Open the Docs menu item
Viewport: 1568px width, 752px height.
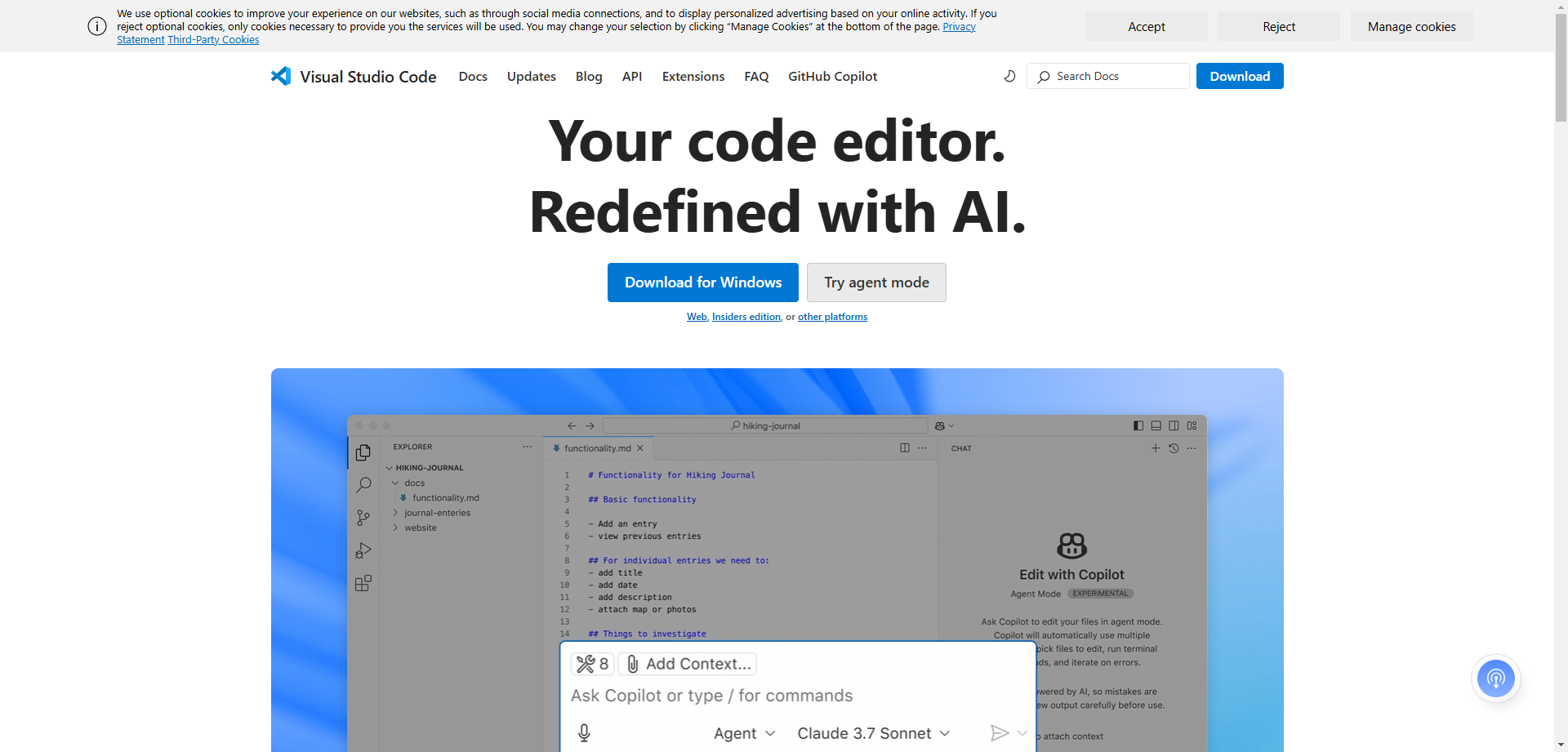pyautogui.click(x=473, y=76)
